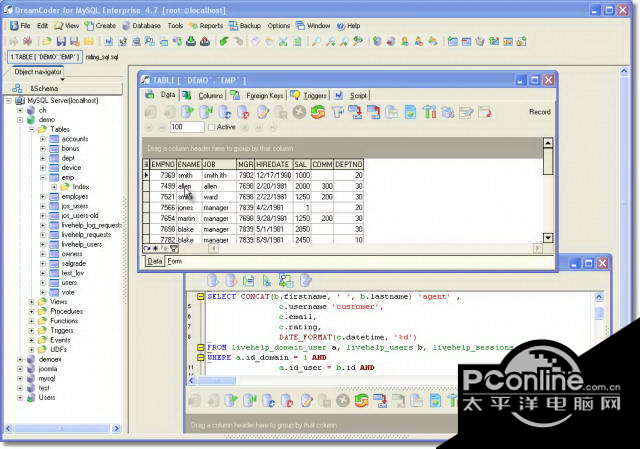Click the first magnifier search icon in main toolbar
Viewport: 640px width, 449px height.
tap(316, 41)
